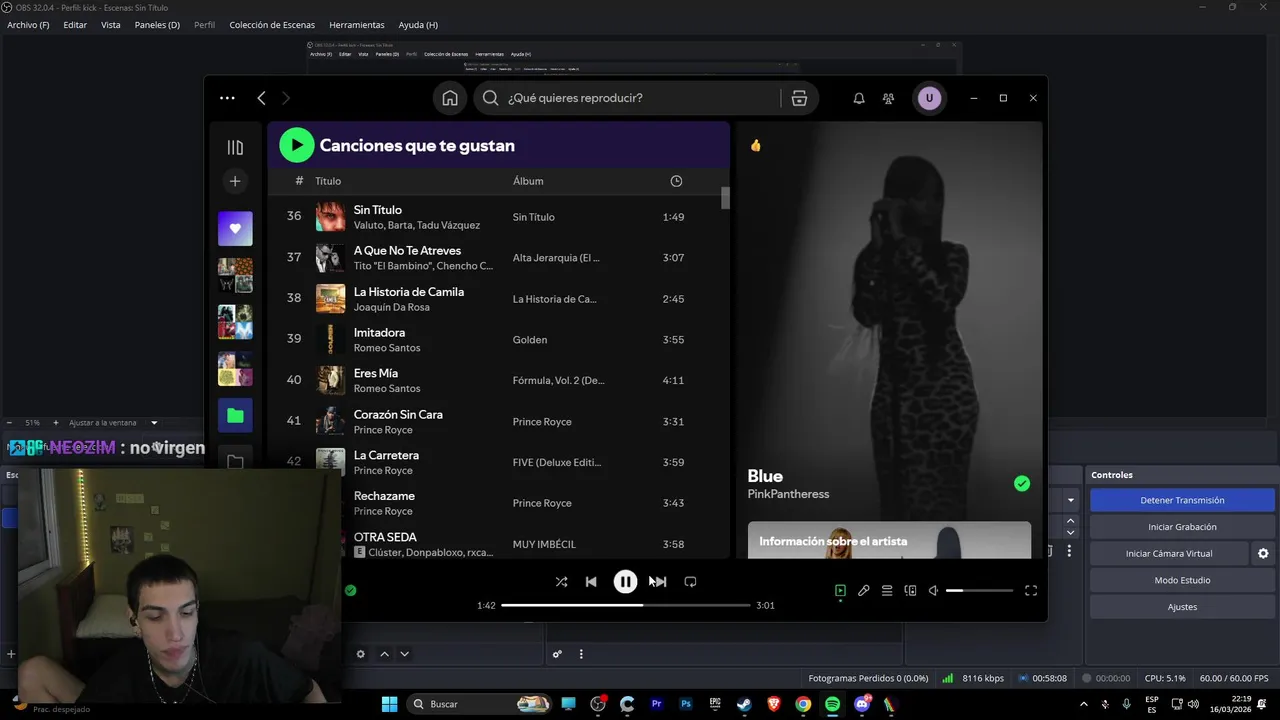Image resolution: width=1280 pixels, height=720 pixels.
Task: Open the OBS preview zoom dropdown arrow
Action: coord(154,423)
